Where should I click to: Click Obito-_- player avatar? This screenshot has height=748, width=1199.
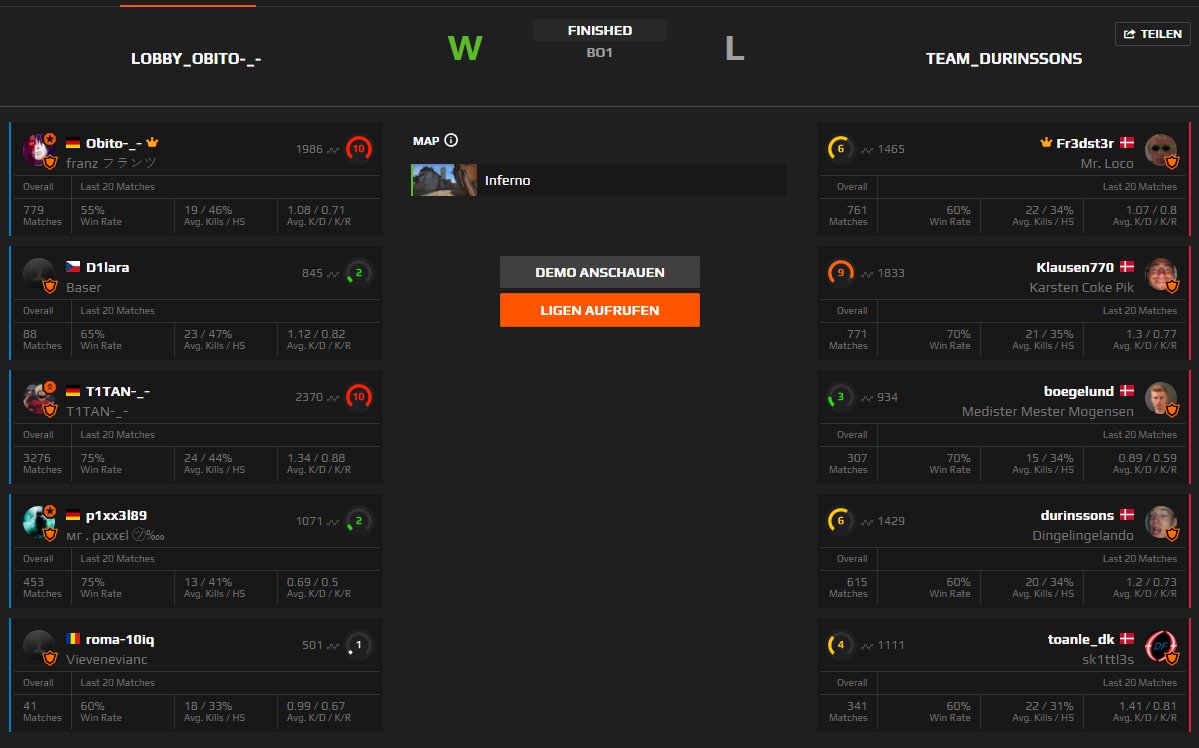[39, 149]
